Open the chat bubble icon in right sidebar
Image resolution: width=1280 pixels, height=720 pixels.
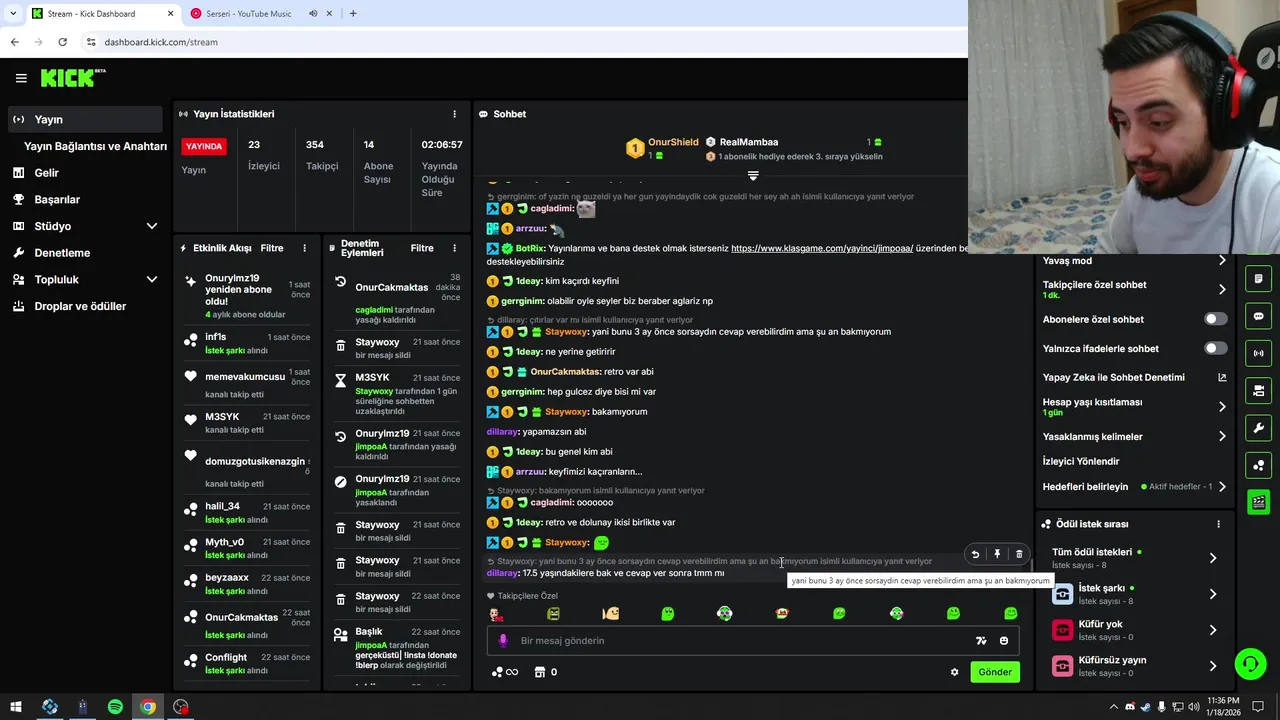point(1259,316)
